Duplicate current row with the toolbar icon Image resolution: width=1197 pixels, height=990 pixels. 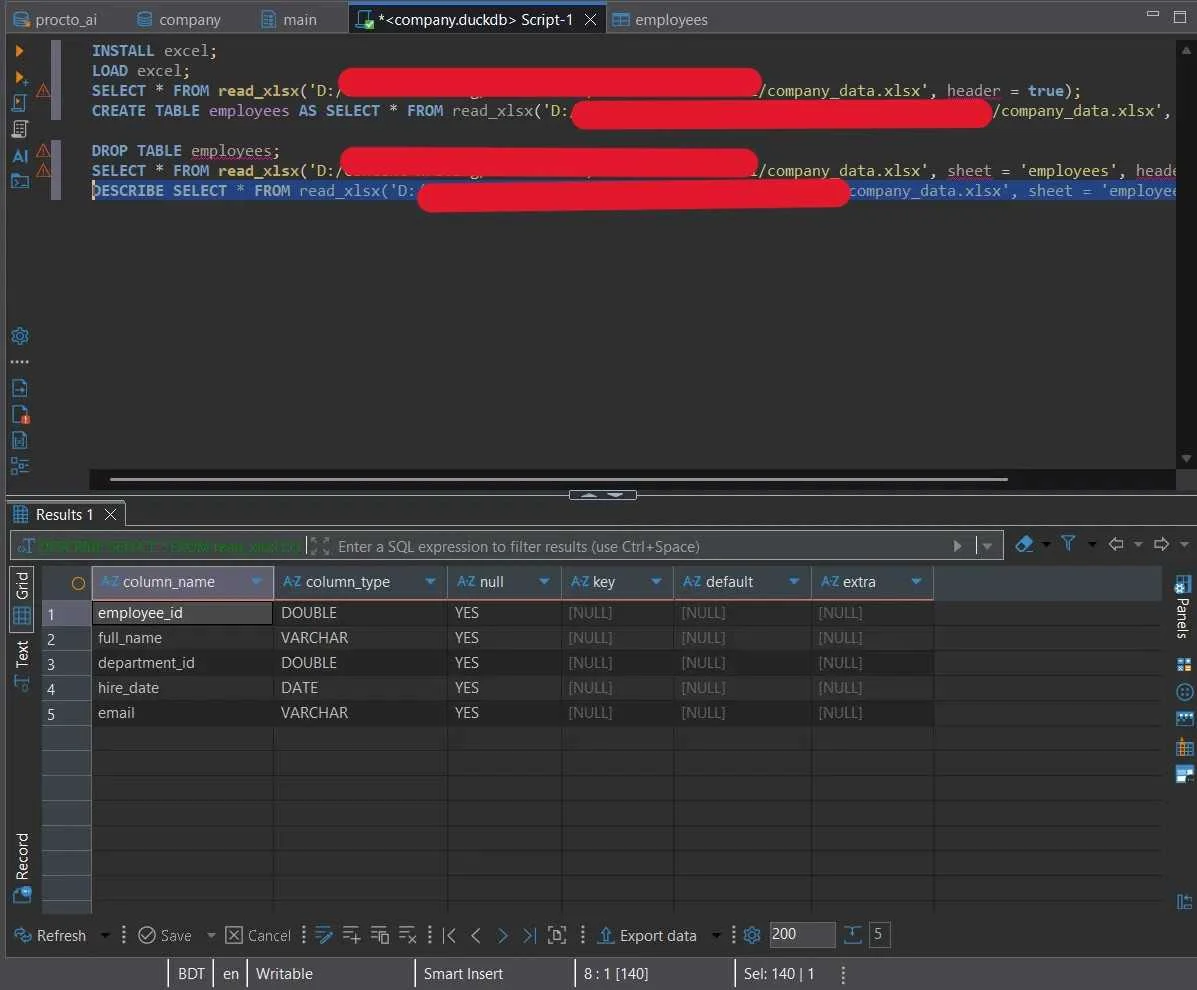379,935
